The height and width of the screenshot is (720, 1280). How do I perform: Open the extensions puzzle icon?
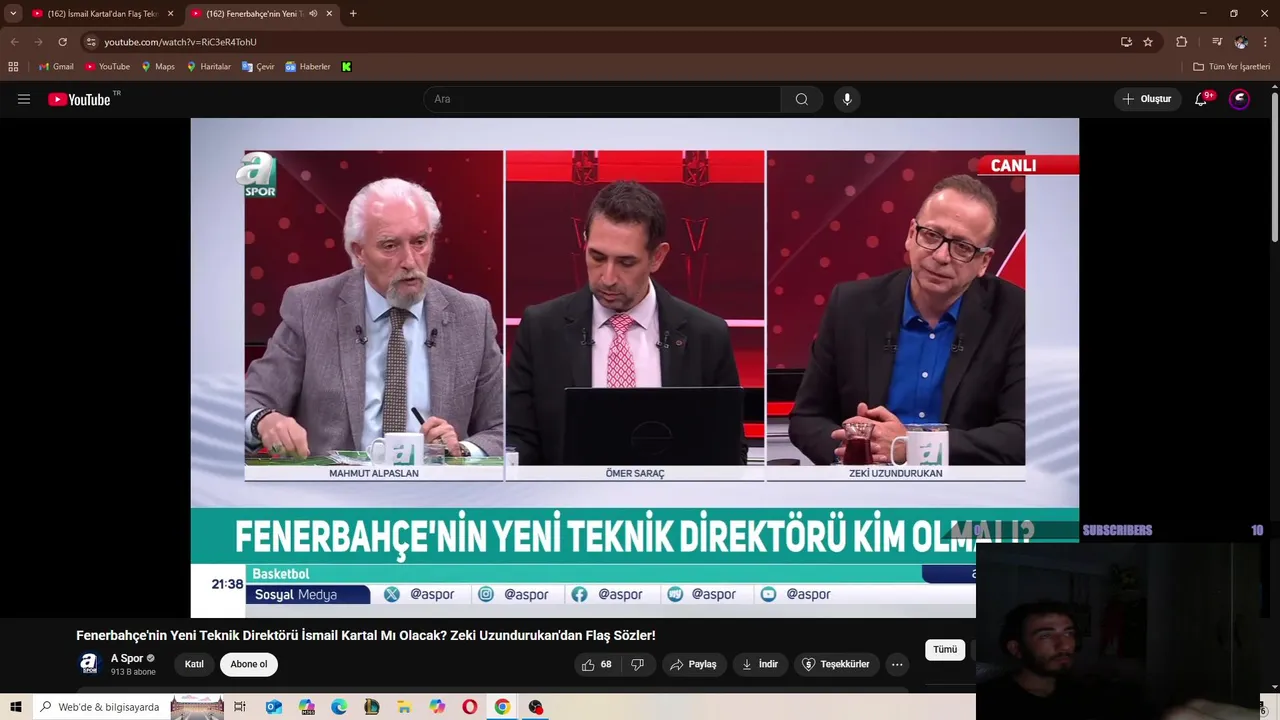pos(1181,42)
